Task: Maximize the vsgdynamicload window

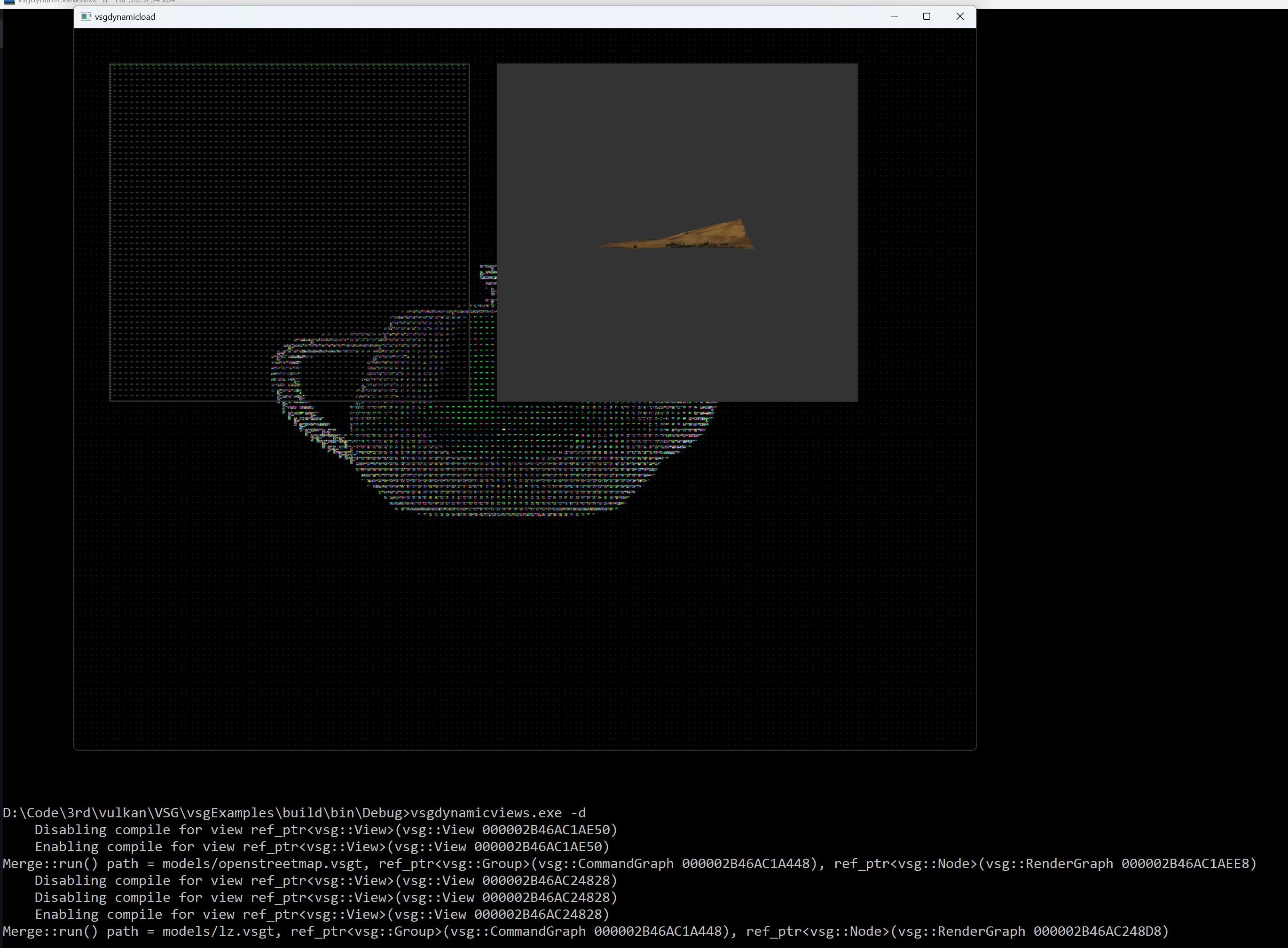Action: coord(927,16)
